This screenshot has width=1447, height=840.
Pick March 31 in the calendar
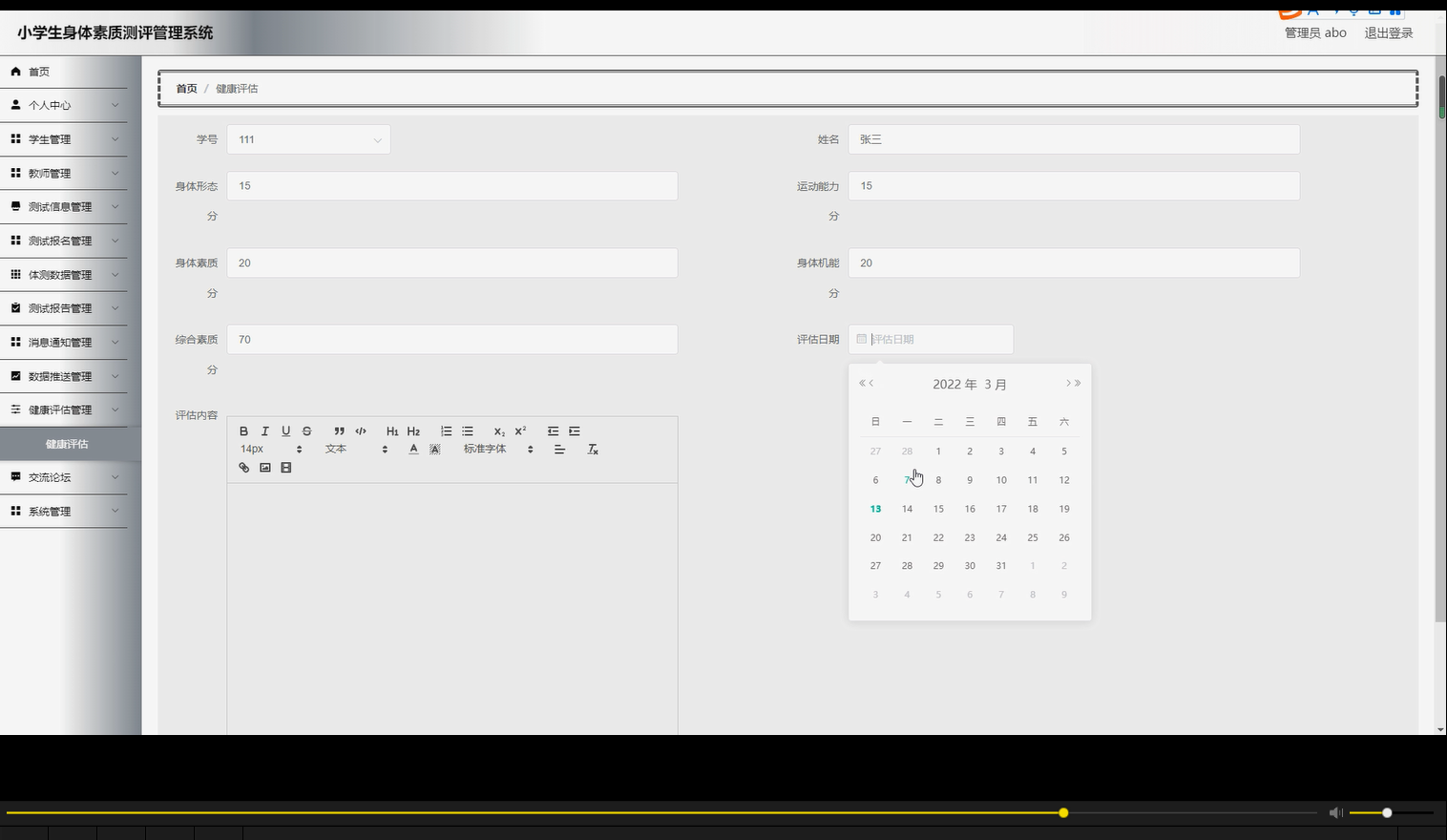pyautogui.click(x=1001, y=566)
